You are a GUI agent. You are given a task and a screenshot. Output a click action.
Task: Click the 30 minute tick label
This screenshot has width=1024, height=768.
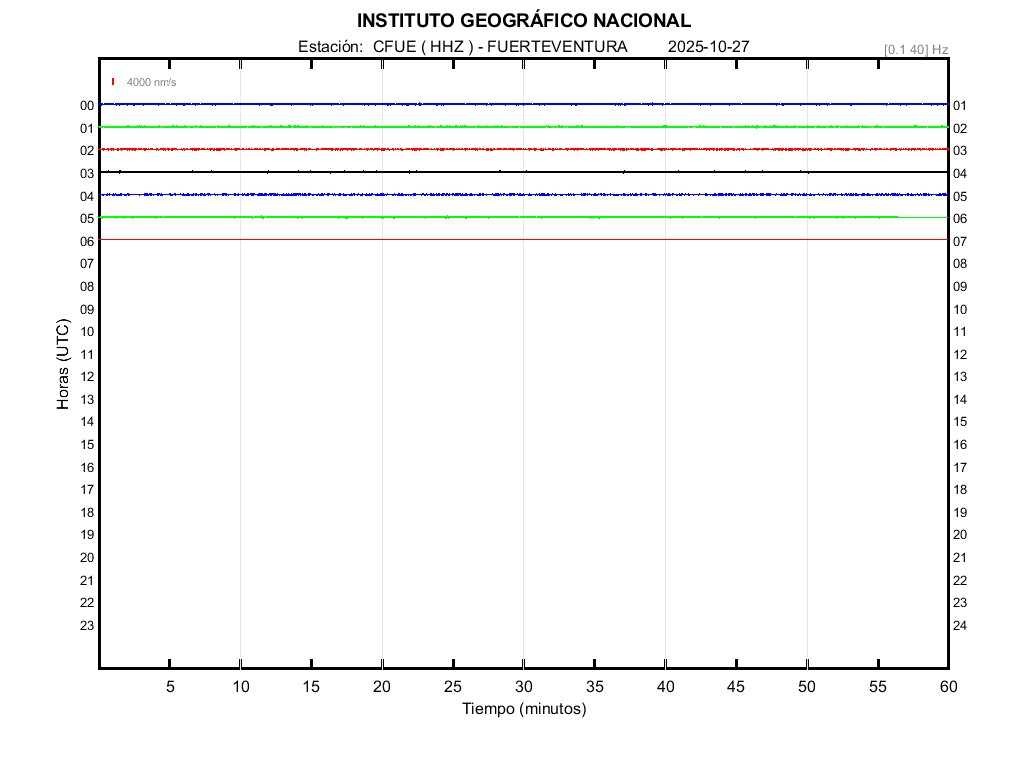(x=523, y=686)
